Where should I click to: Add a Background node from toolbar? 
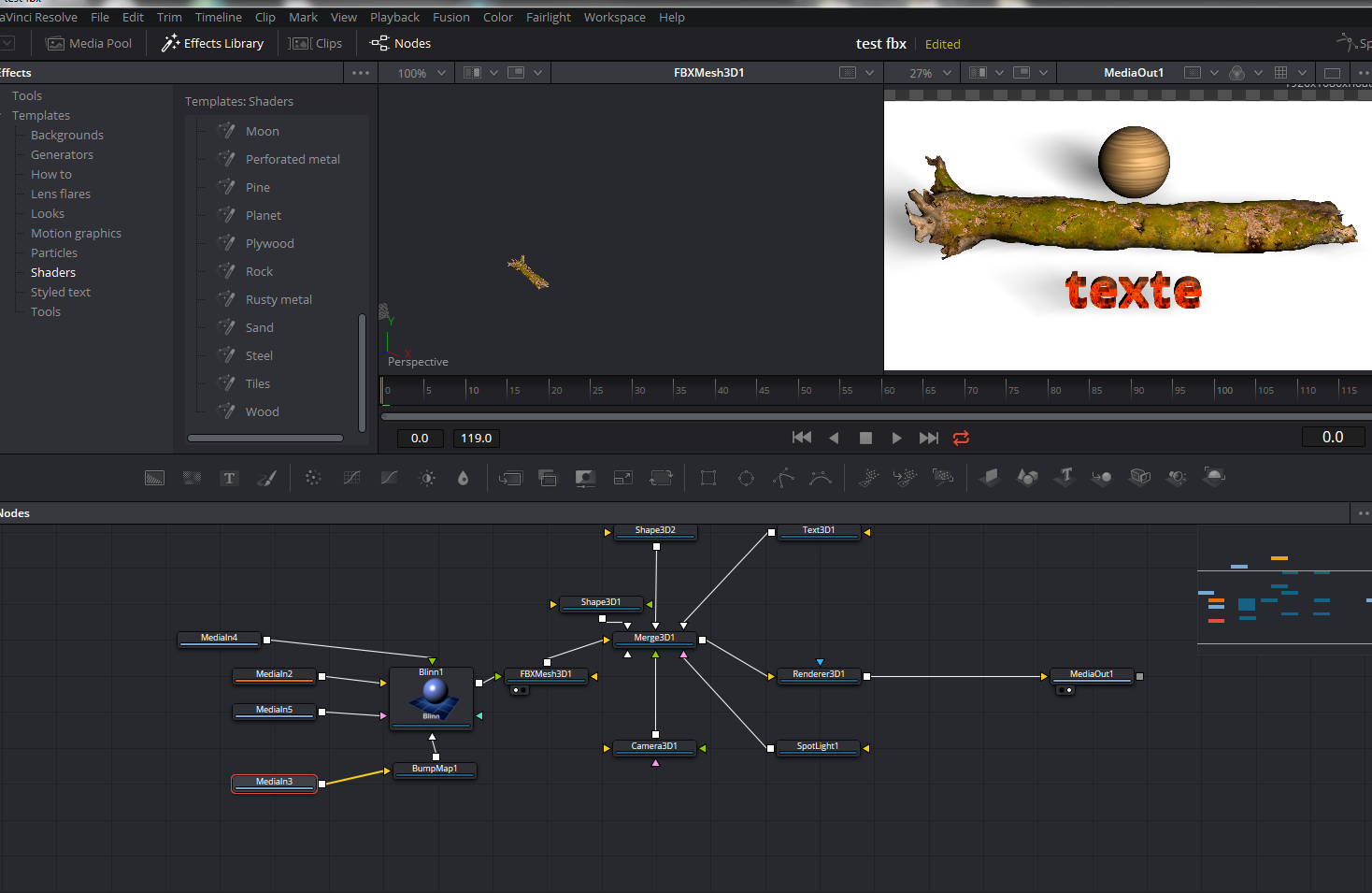click(x=155, y=478)
